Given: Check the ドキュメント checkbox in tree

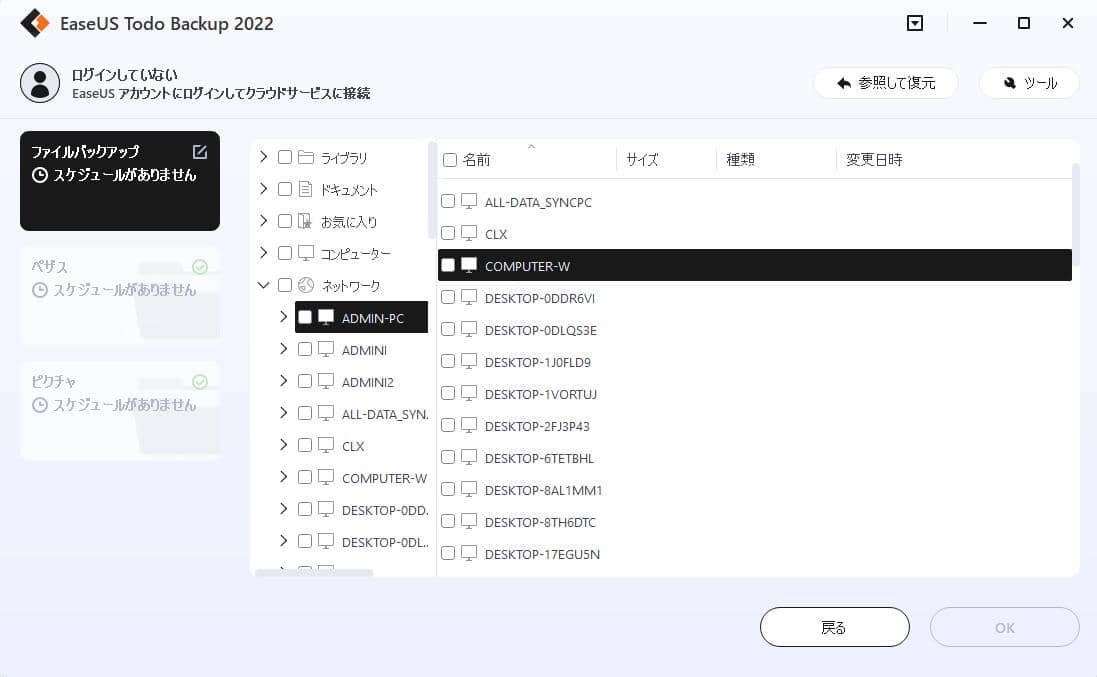Looking at the screenshot, I should (285, 189).
